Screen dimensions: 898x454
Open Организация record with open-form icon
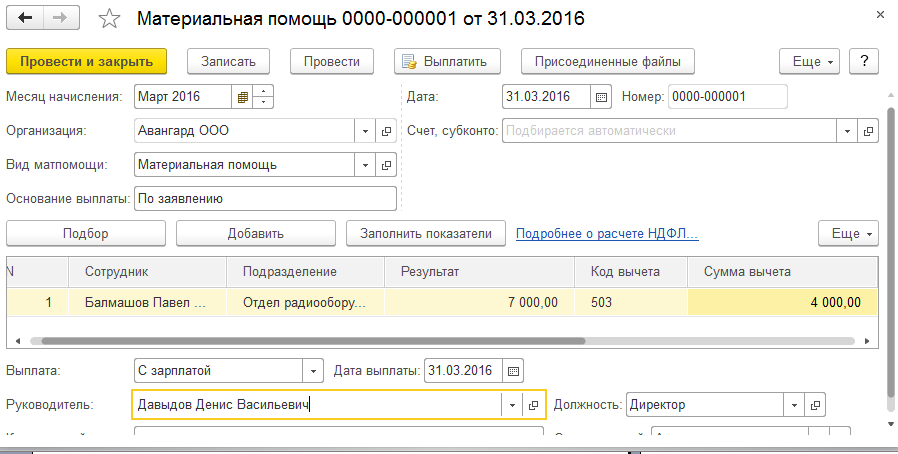(x=387, y=131)
